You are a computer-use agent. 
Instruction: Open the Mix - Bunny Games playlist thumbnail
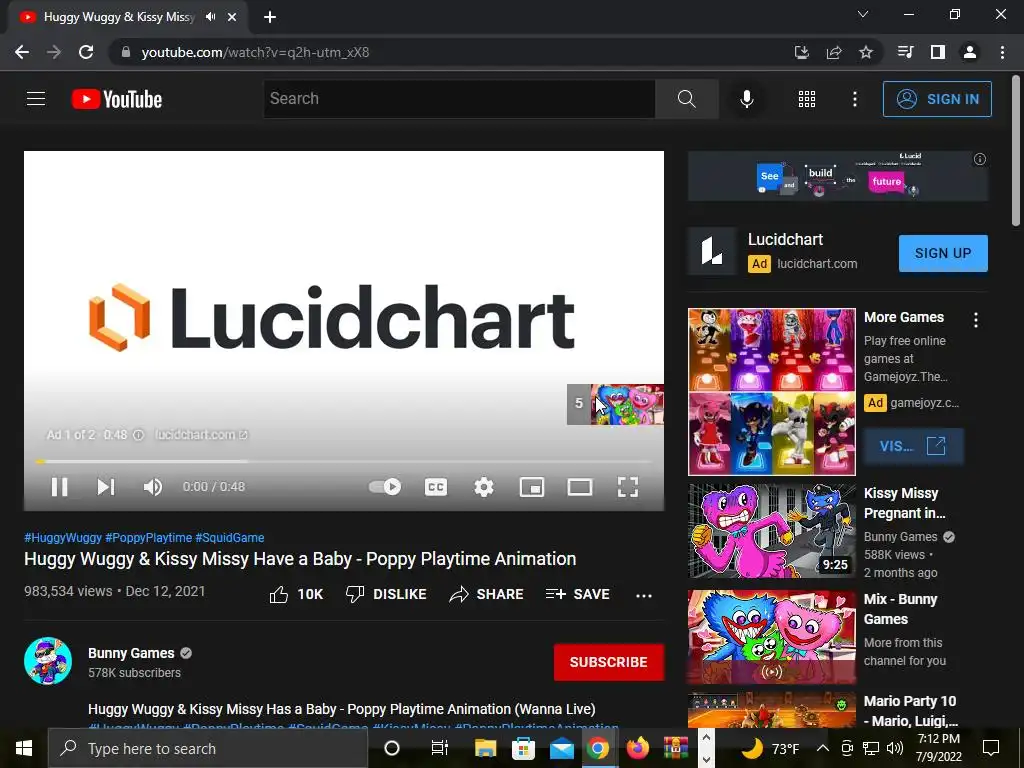(772, 637)
